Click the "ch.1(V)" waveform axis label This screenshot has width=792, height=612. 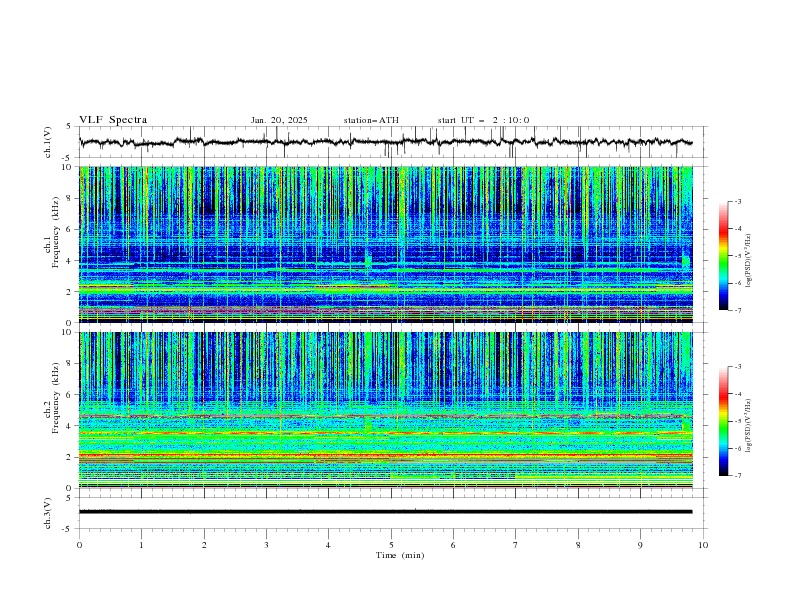[48, 142]
